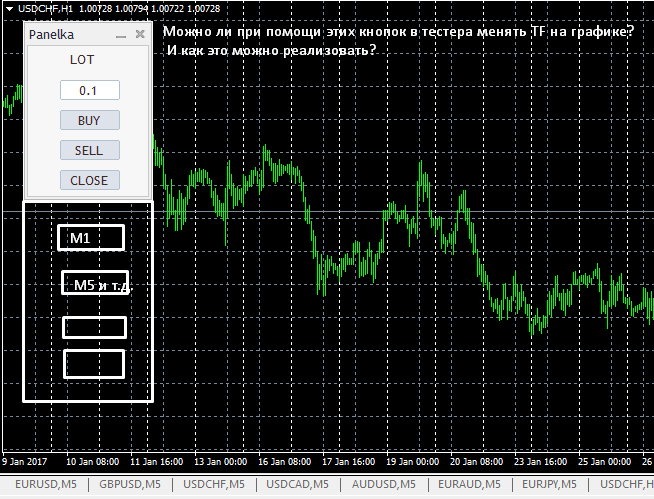The height and width of the screenshot is (499, 654).
Task: Switch to the EURUSD,M5 chart tab
Action: 46,484
